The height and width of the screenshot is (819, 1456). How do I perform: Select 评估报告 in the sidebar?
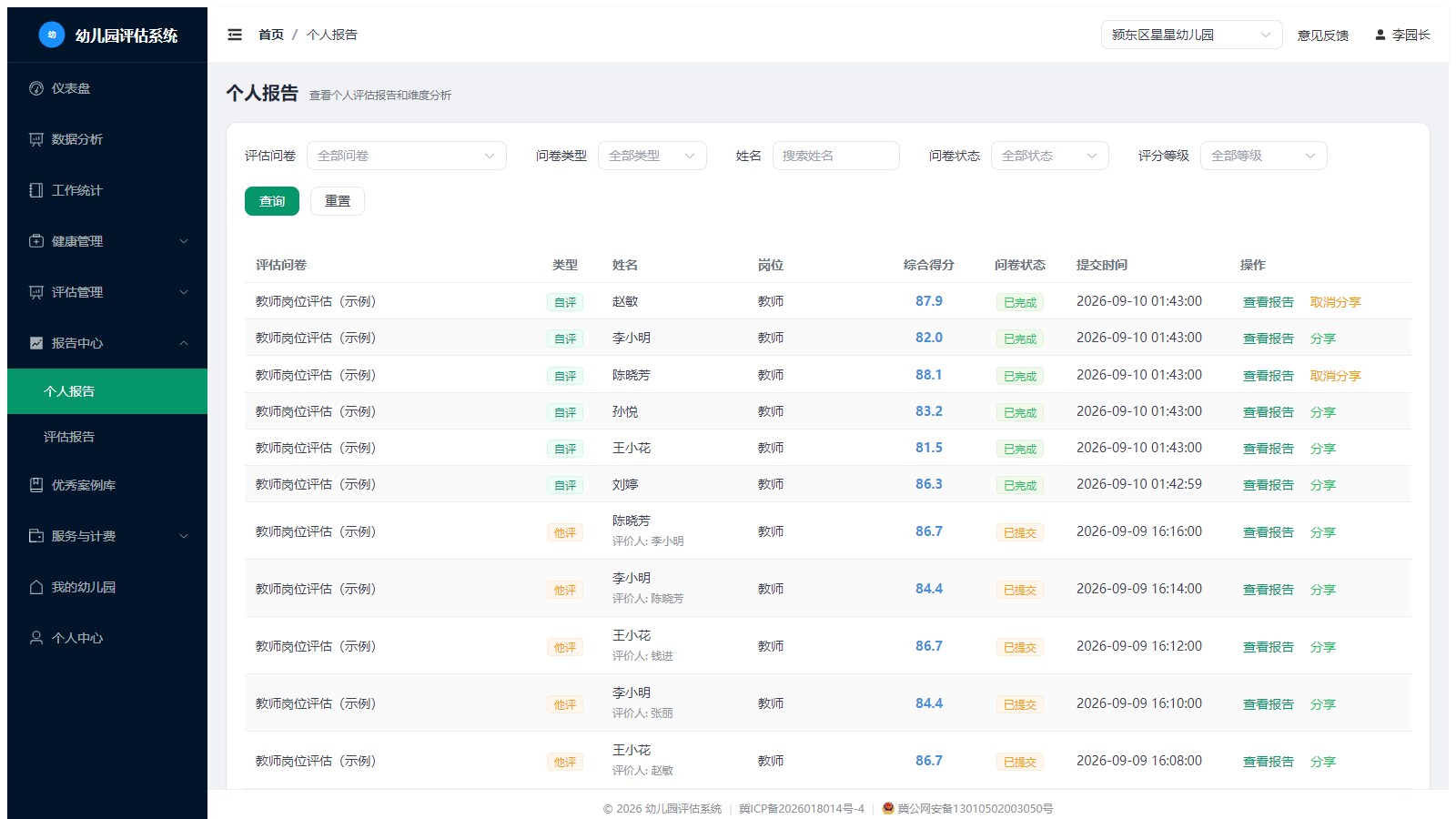107,437
